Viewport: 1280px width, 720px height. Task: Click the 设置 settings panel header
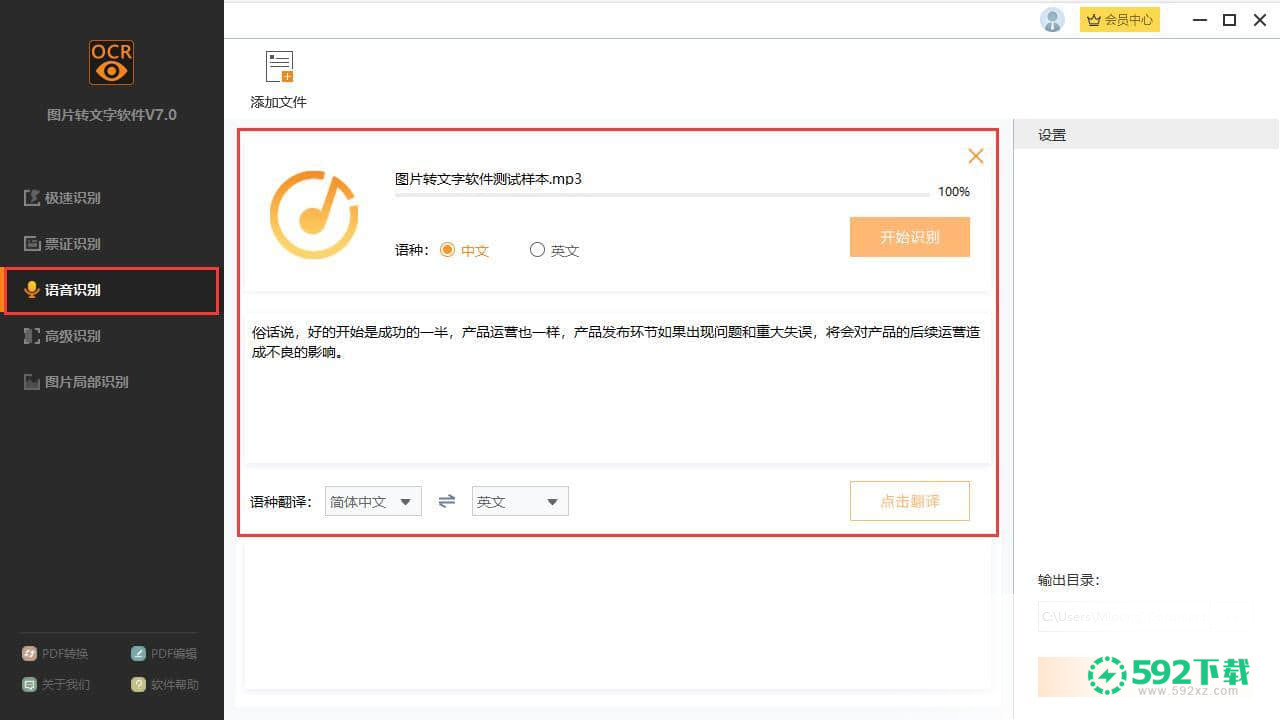[x=1146, y=135]
